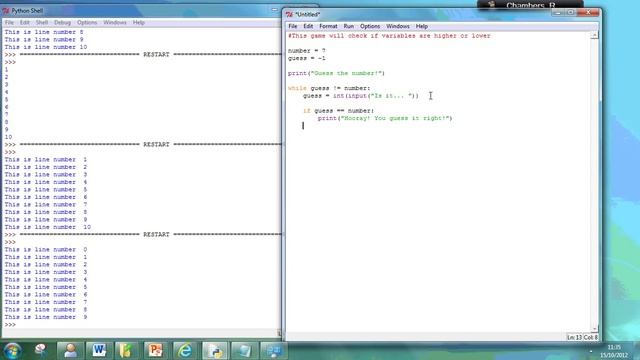This screenshot has height=360, width=640.
Task: Maximize the Untitled editor window
Action: [x=570, y=13]
